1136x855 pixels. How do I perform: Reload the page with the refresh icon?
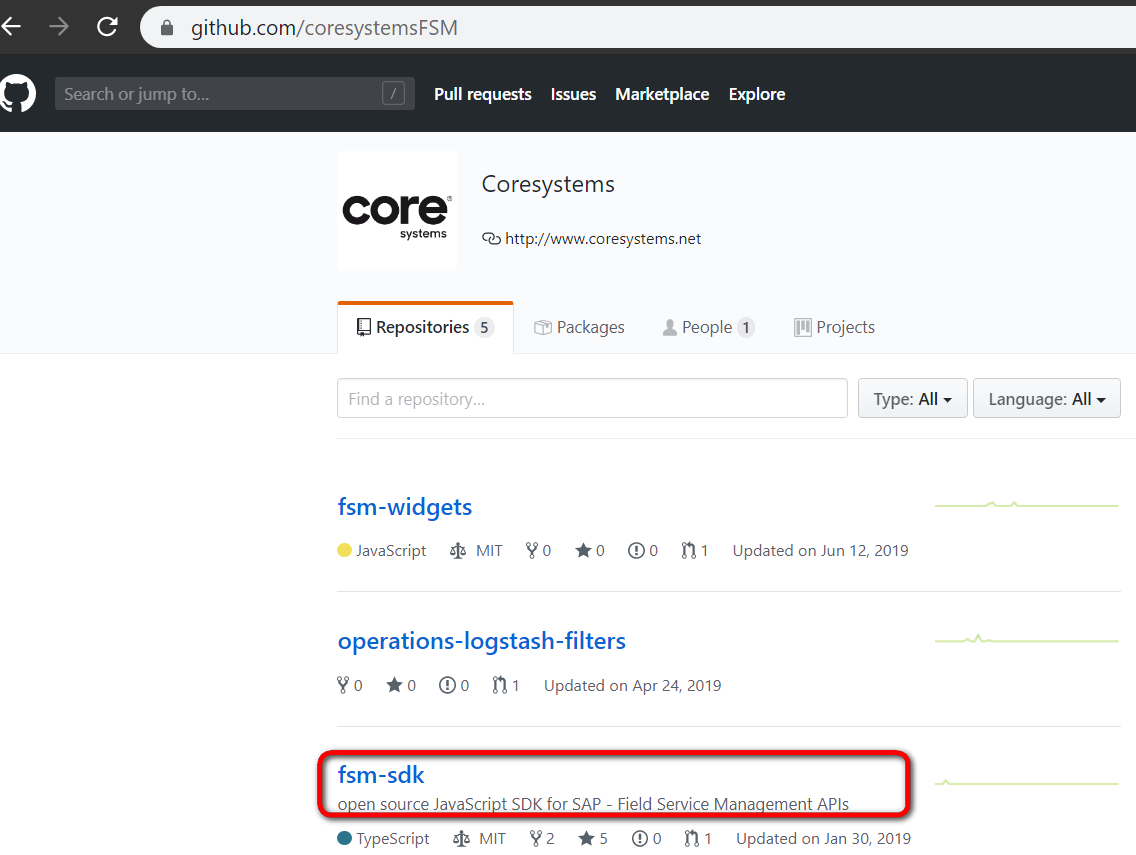click(x=107, y=28)
